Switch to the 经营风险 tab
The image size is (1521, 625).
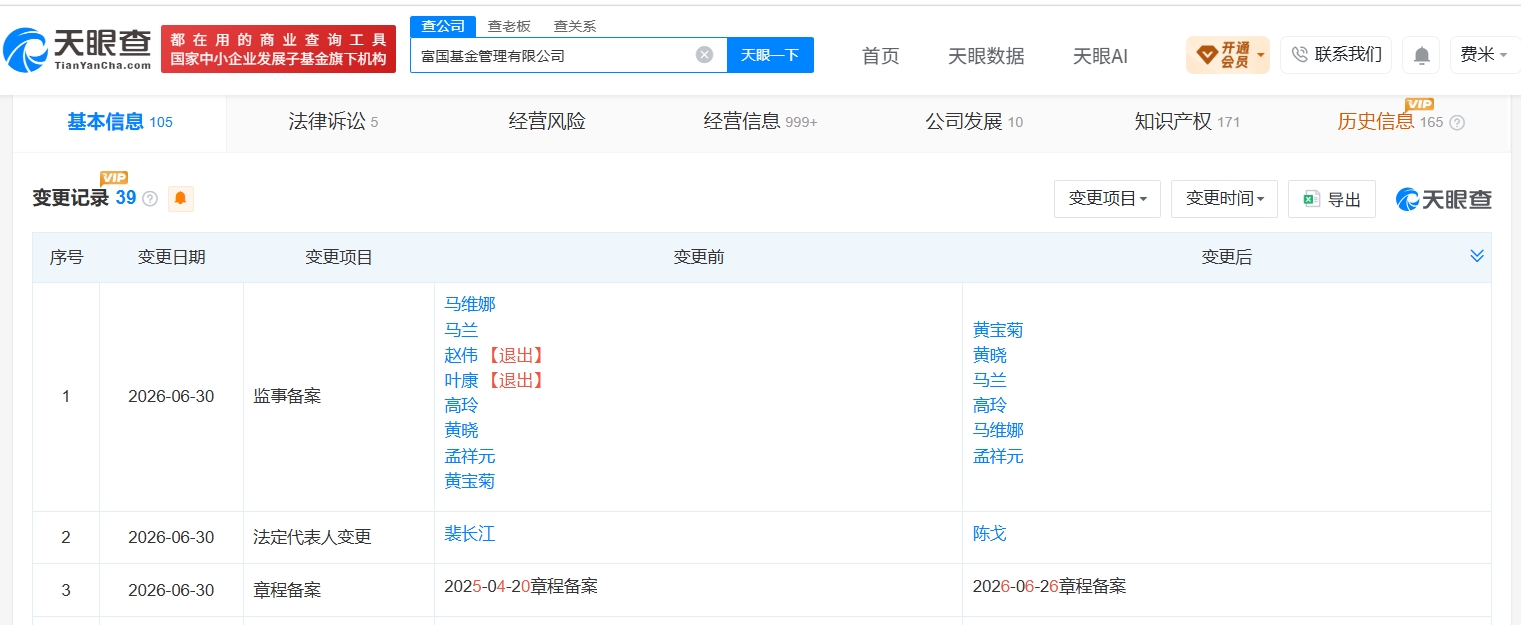(547, 122)
